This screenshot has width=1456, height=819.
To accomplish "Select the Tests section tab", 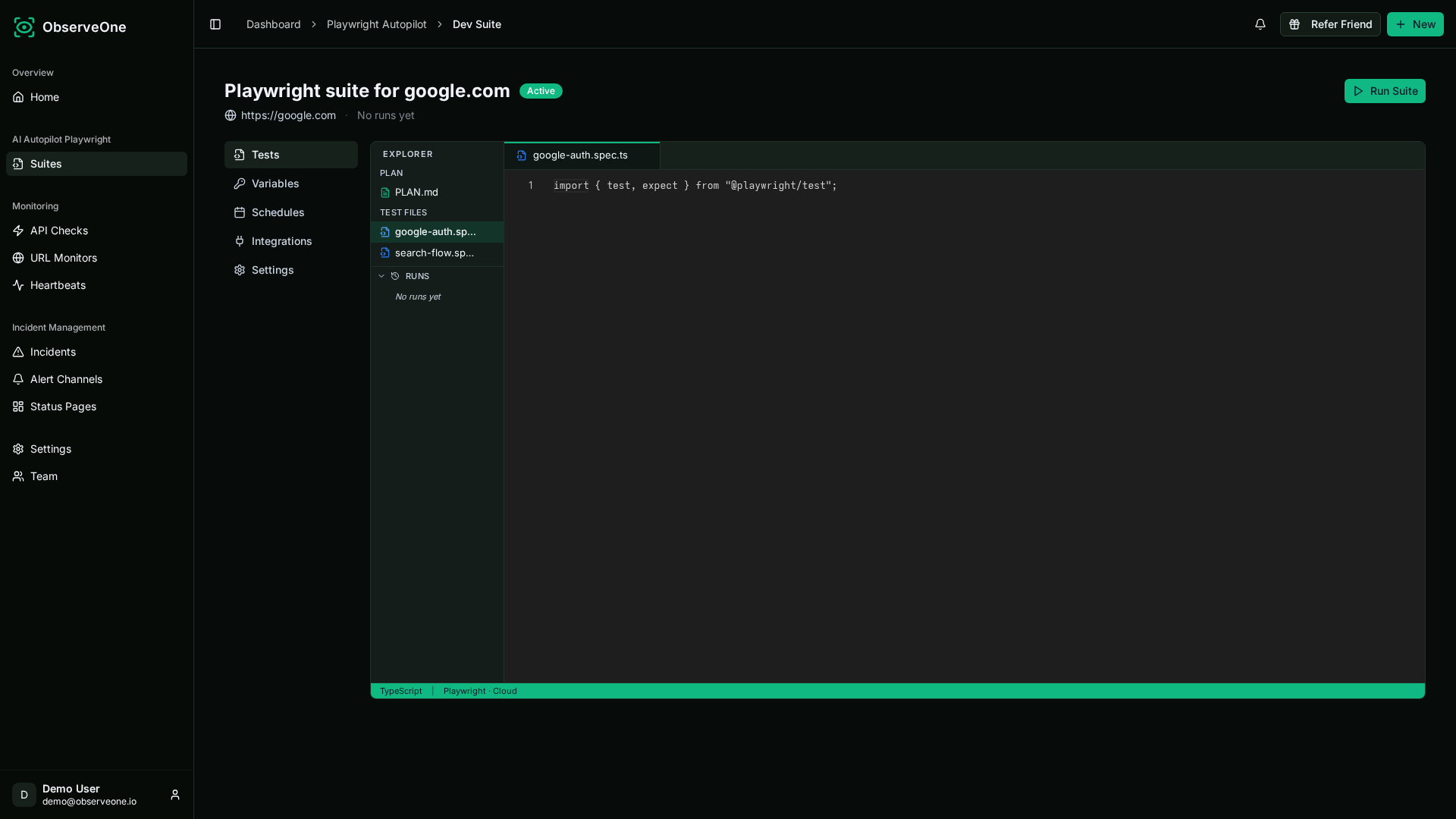I will pyautogui.click(x=291, y=155).
